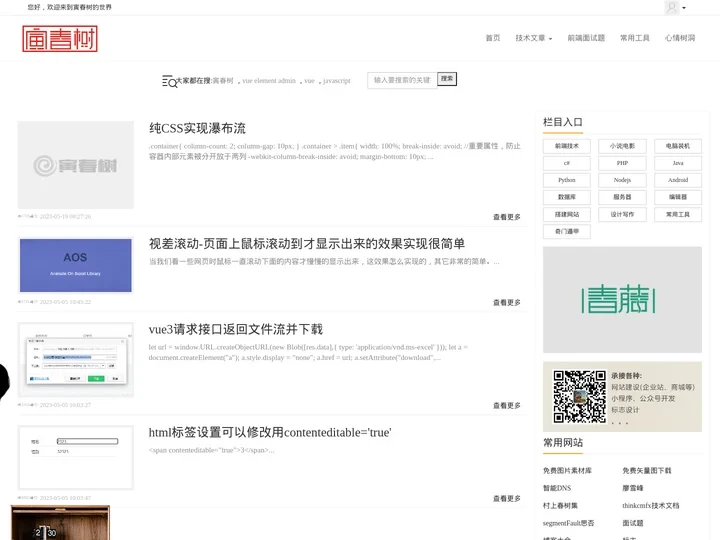
Task: Open the dropdown arrow beside the avatar
Action: tap(684, 8)
